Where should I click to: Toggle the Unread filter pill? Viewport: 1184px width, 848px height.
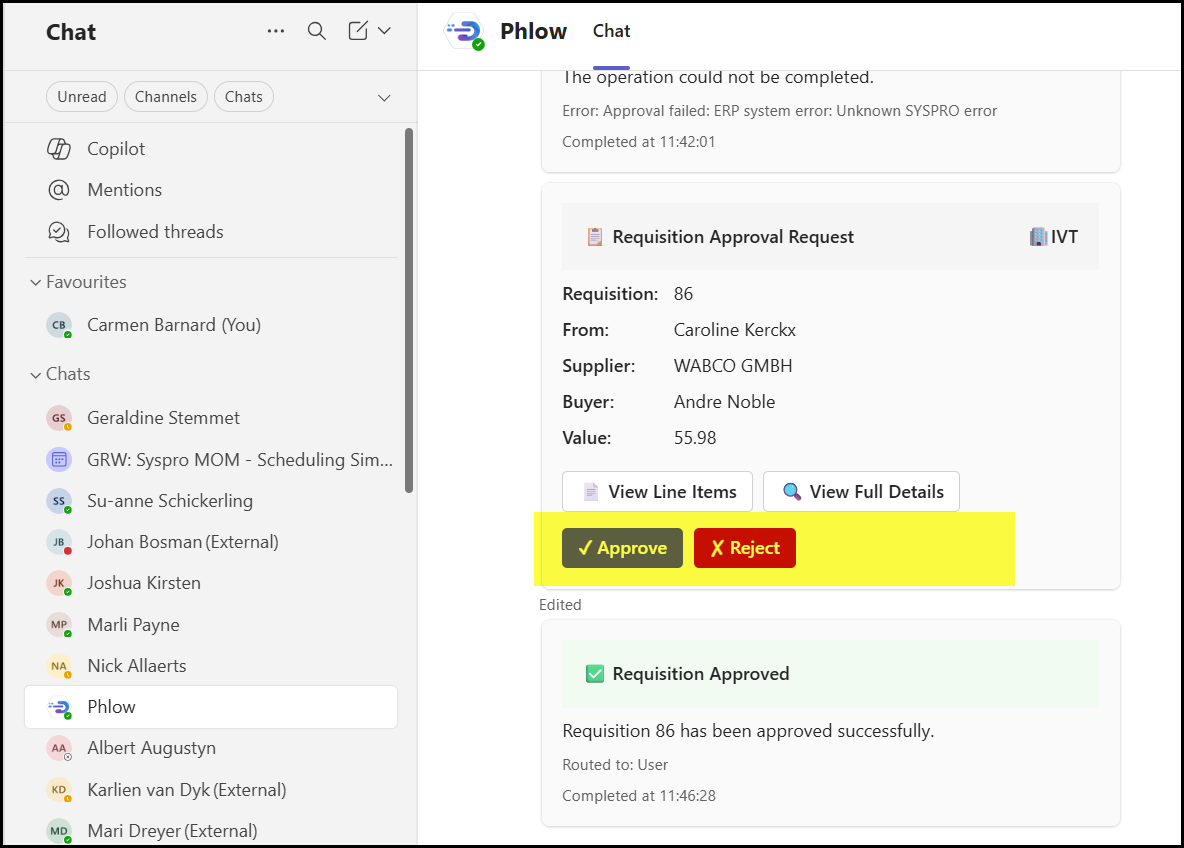click(81, 97)
